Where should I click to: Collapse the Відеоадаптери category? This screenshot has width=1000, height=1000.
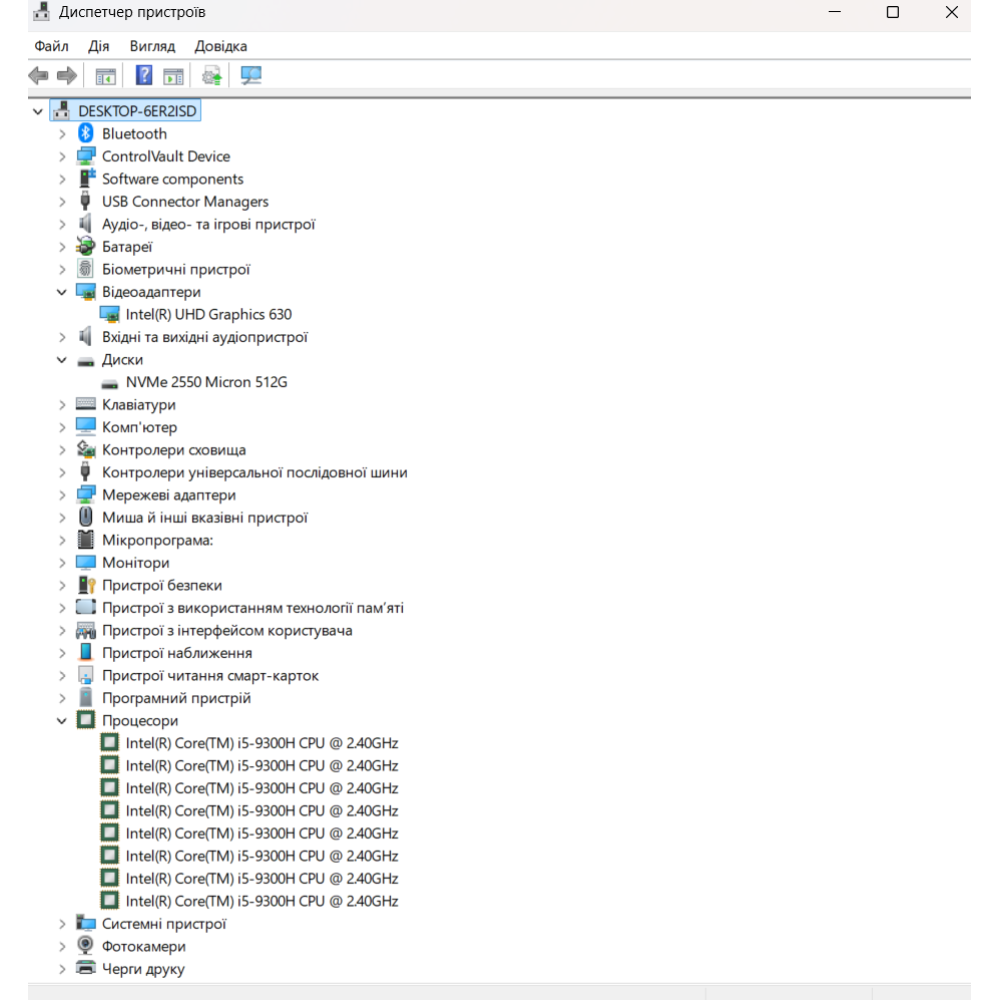tap(62, 292)
